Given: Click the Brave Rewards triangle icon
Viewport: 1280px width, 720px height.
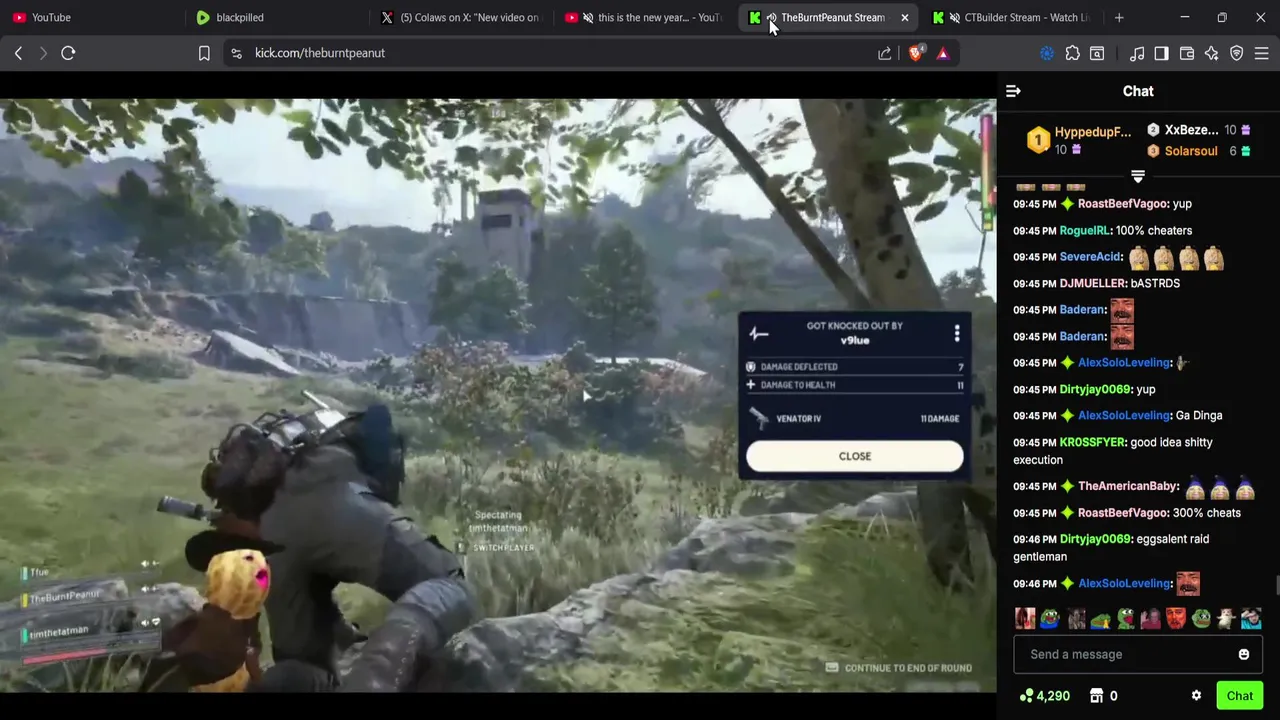Looking at the screenshot, I should tap(943, 53).
